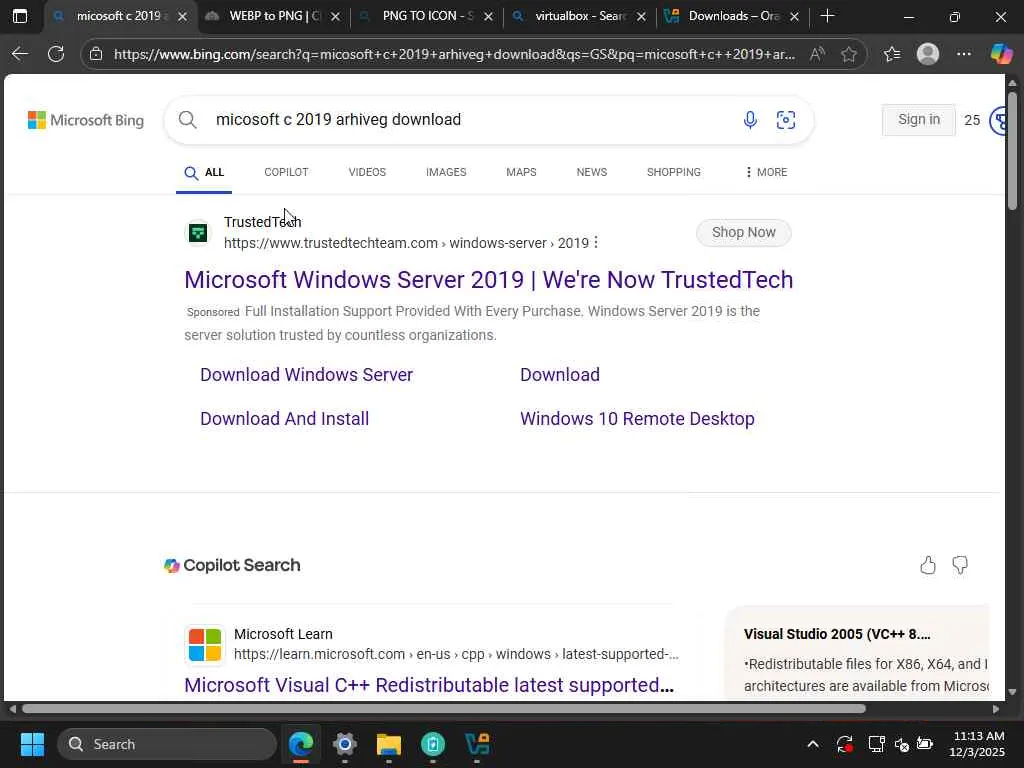Open 'Microsoft Windows Server 2019' ad title link
This screenshot has height=768, width=1024.
(x=488, y=280)
